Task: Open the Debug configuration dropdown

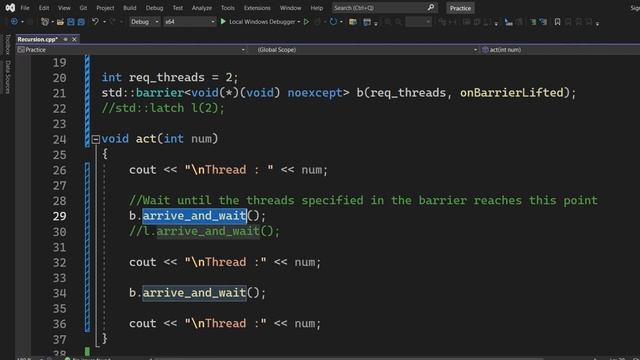Action: tap(144, 22)
